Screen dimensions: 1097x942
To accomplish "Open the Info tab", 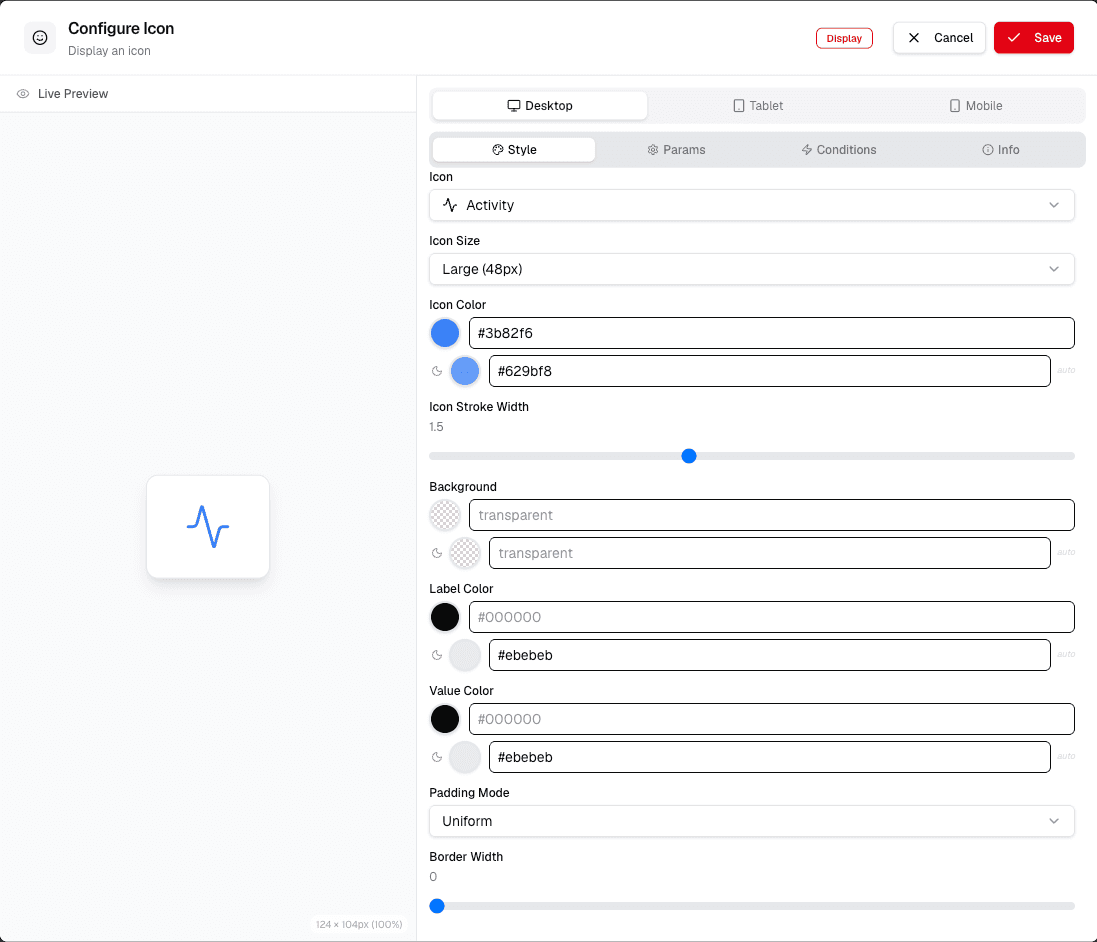I will 1000,150.
